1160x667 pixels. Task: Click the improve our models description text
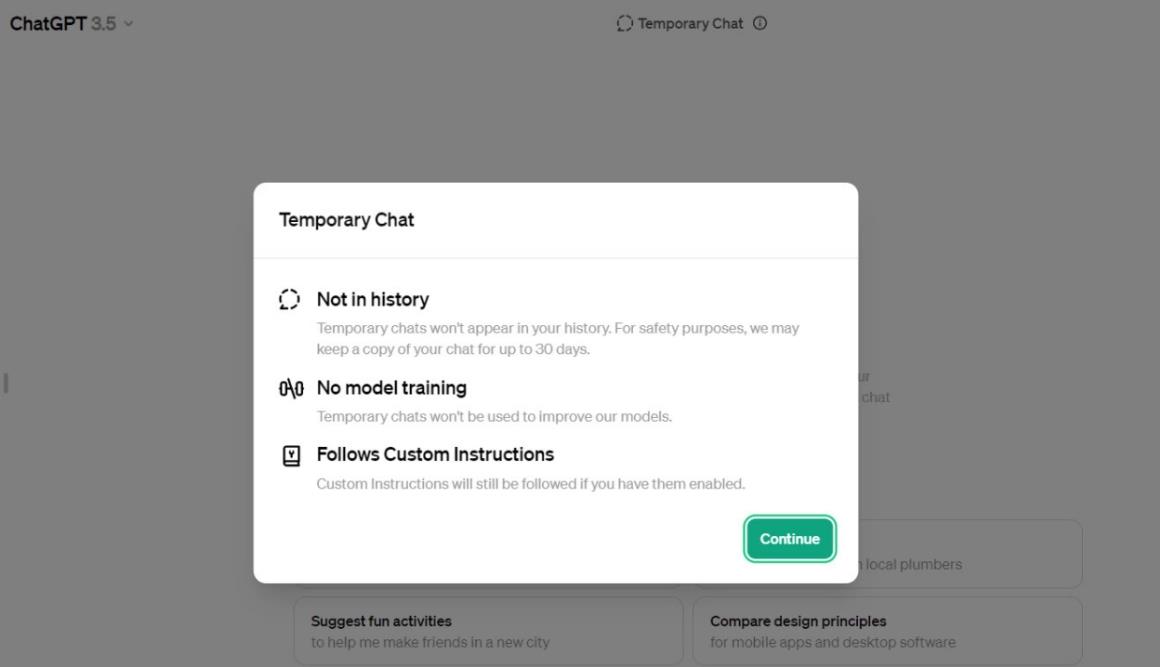(x=494, y=417)
